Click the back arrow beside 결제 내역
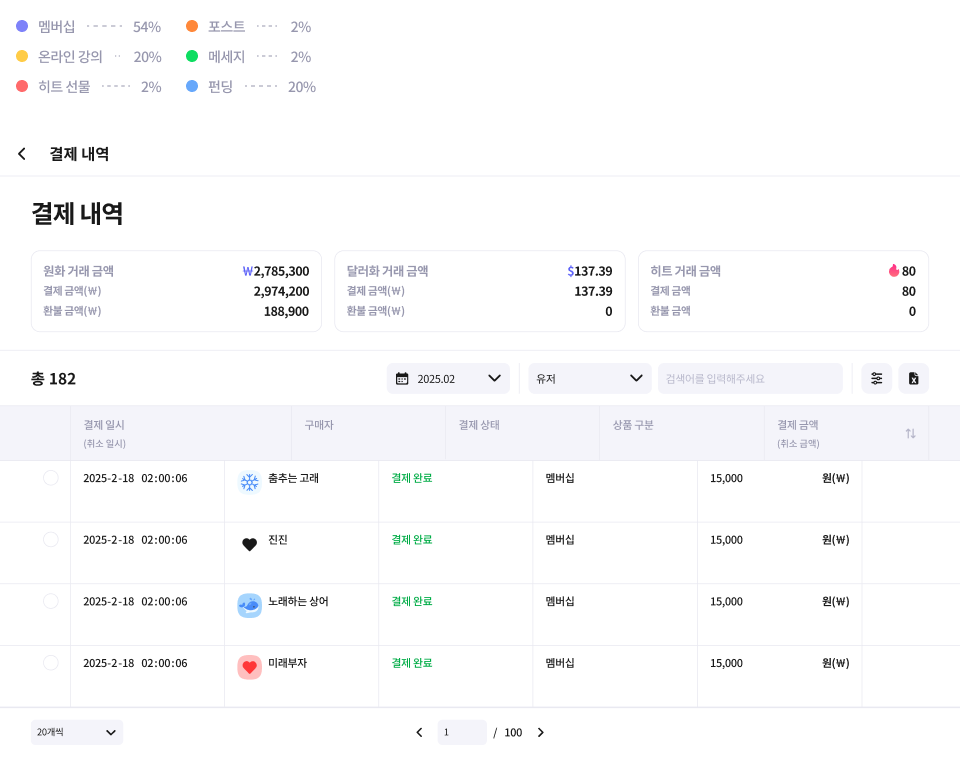This screenshot has width=960, height=758. pyautogui.click(x=22, y=154)
